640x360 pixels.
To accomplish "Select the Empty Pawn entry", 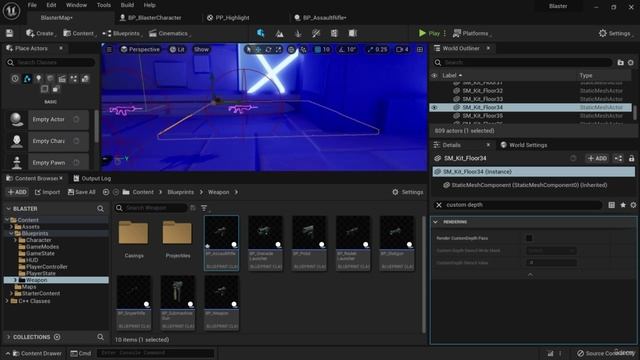I will tap(48, 163).
